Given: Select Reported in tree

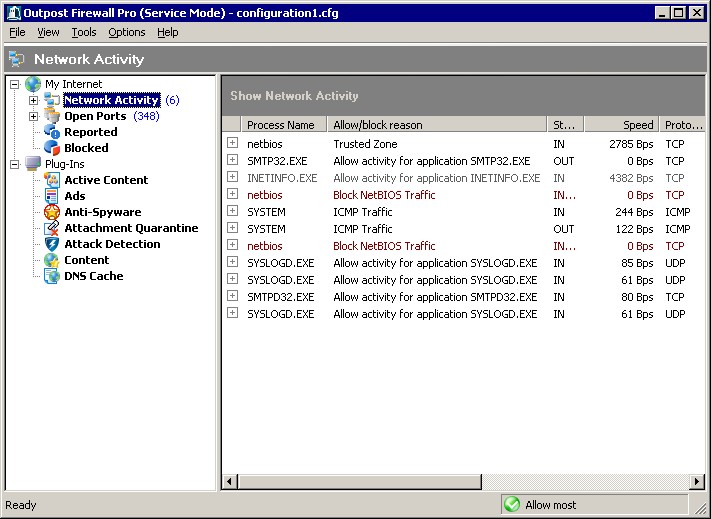Looking at the screenshot, I should tap(91, 132).
